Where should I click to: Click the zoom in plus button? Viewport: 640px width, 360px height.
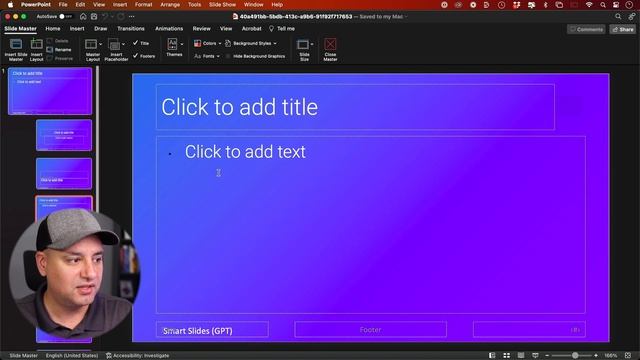596,356
